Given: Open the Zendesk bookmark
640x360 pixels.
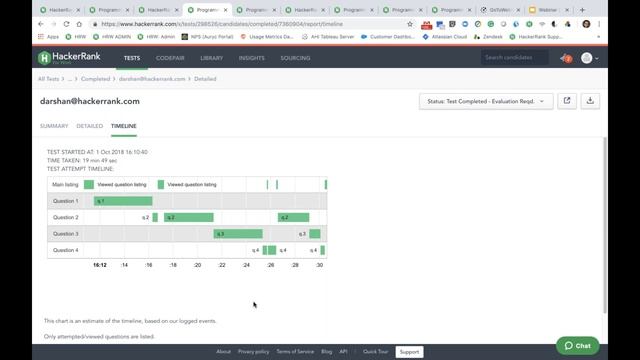Looking at the screenshot, I should pyautogui.click(x=488, y=37).
